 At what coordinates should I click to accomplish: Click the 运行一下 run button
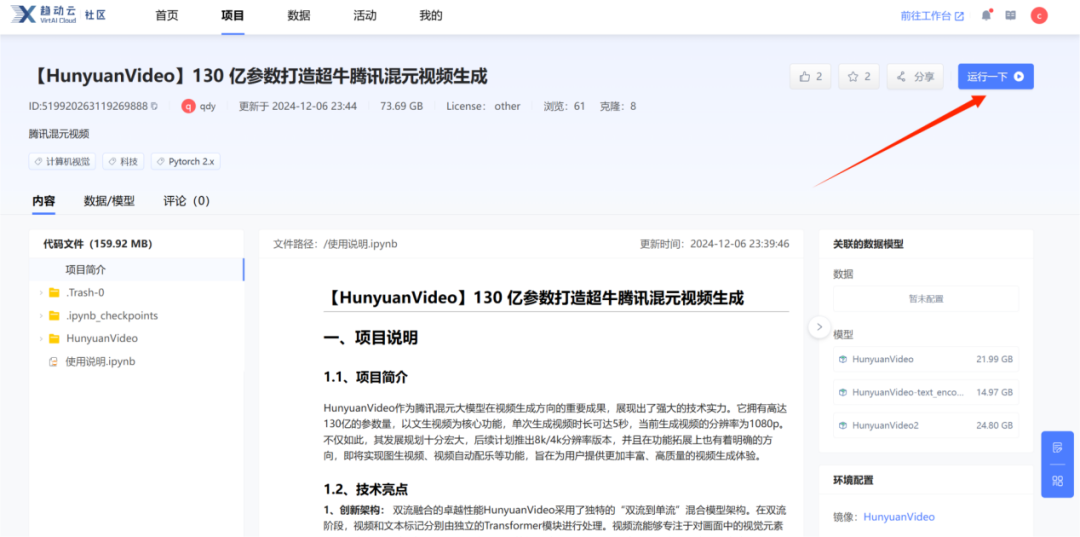pyautogui.click(x=995, y=76)
